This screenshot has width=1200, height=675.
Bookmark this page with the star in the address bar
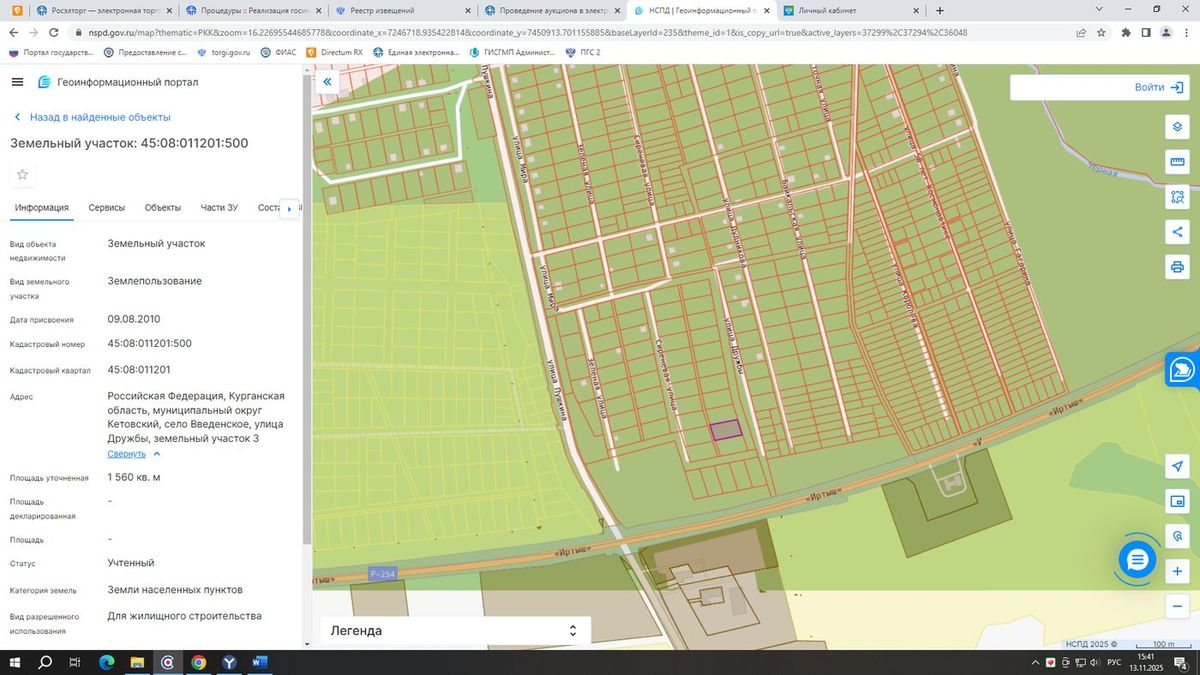tap(1101, 32)
